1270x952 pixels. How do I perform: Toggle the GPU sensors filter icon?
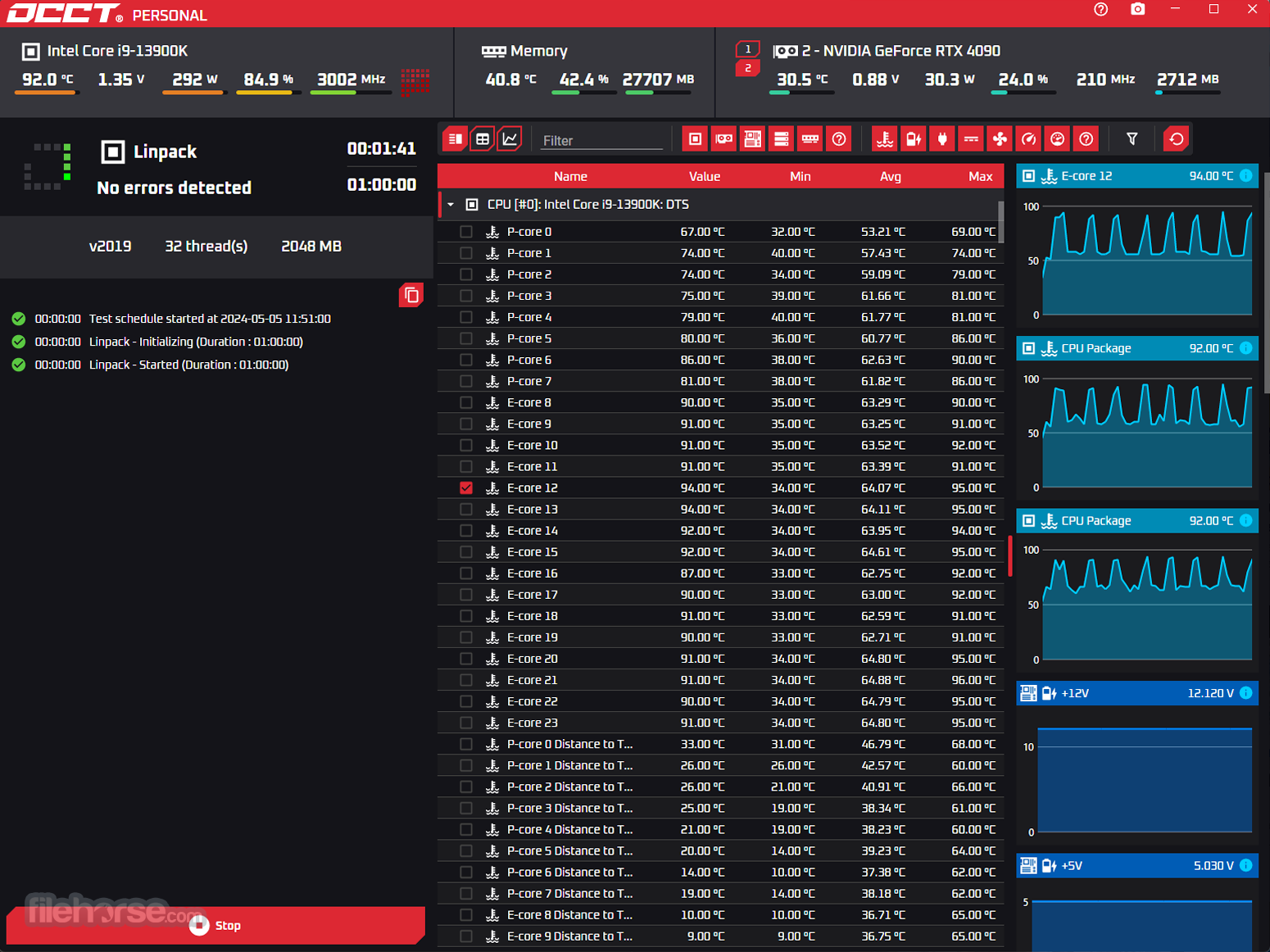click(x=723, y=139)
